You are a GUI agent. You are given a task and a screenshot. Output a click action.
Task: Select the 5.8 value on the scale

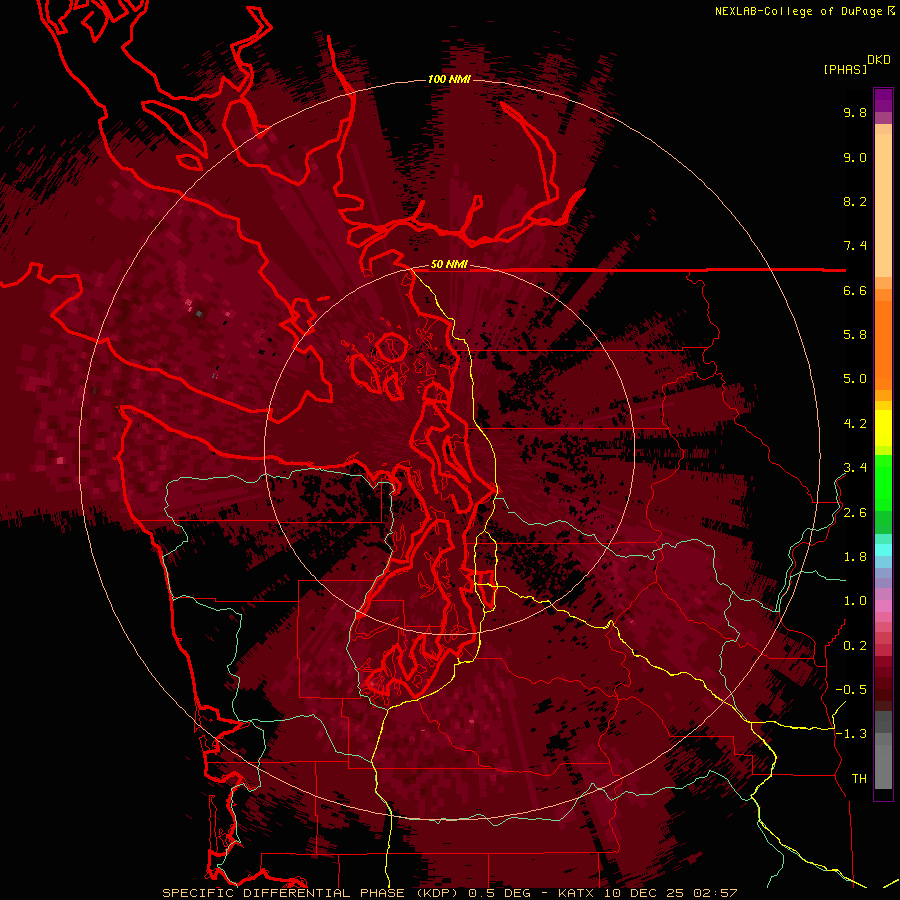pos(855,335)
